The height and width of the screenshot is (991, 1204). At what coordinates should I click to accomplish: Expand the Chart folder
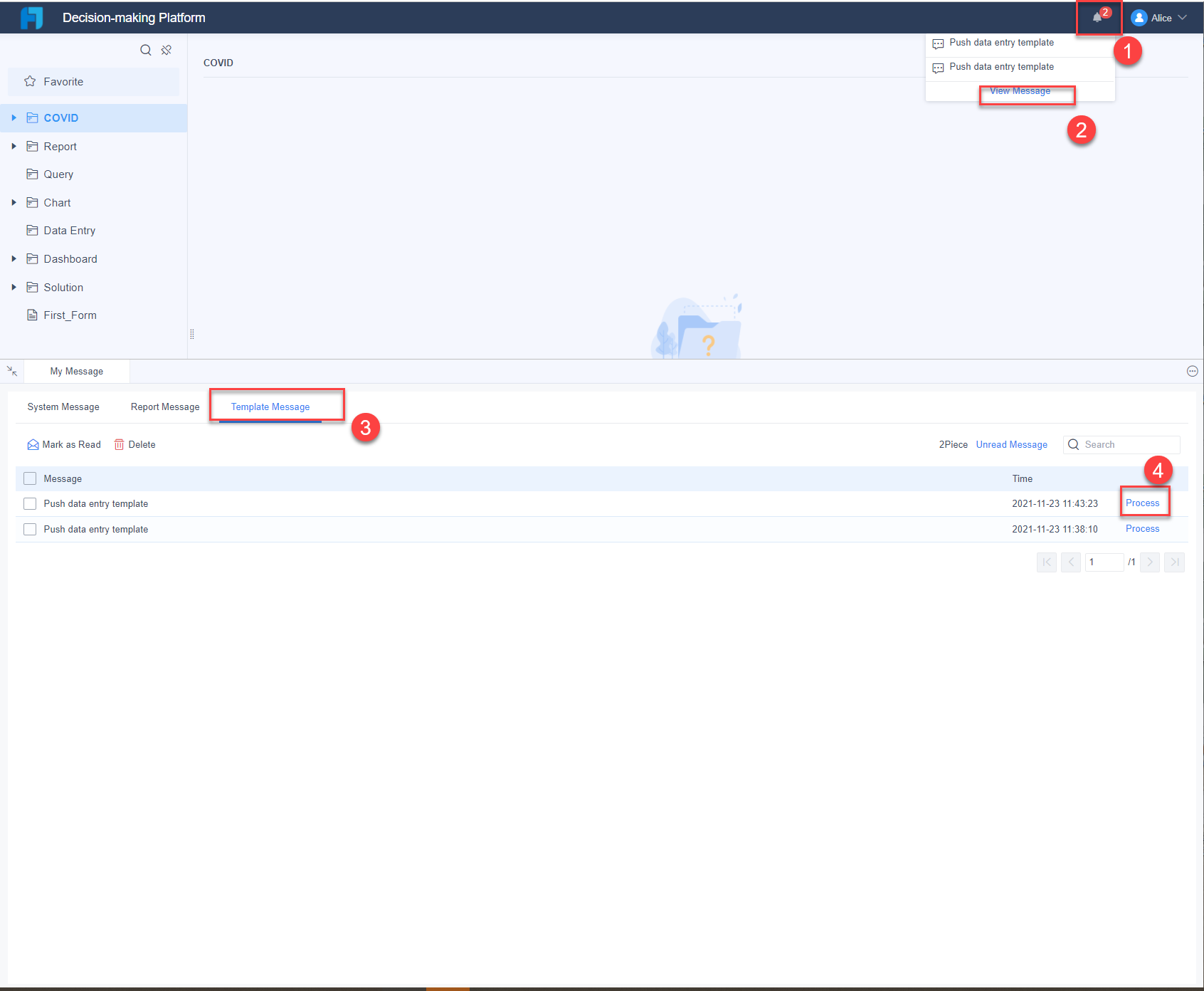(14, 203)
